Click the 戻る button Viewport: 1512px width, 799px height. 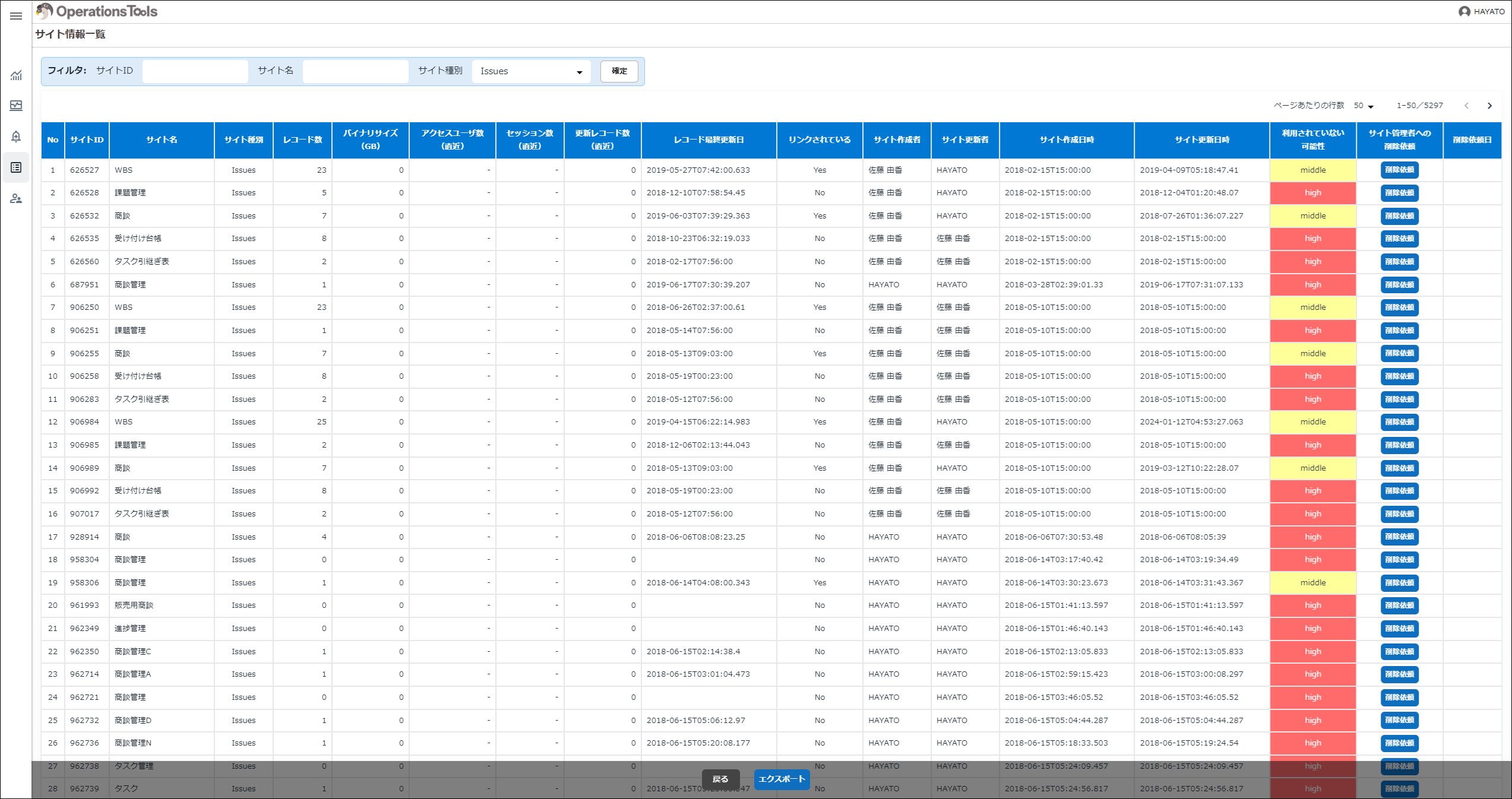pos(720,779)
